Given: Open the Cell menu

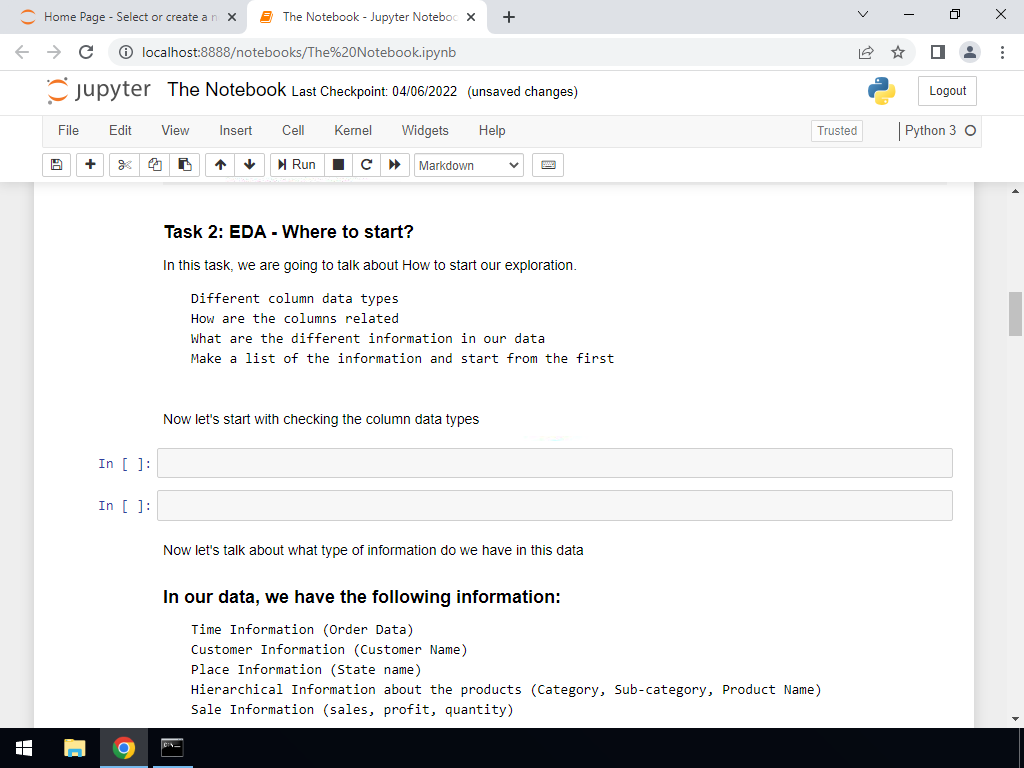Looking at the screenshot, I should (x=293, y=131).
